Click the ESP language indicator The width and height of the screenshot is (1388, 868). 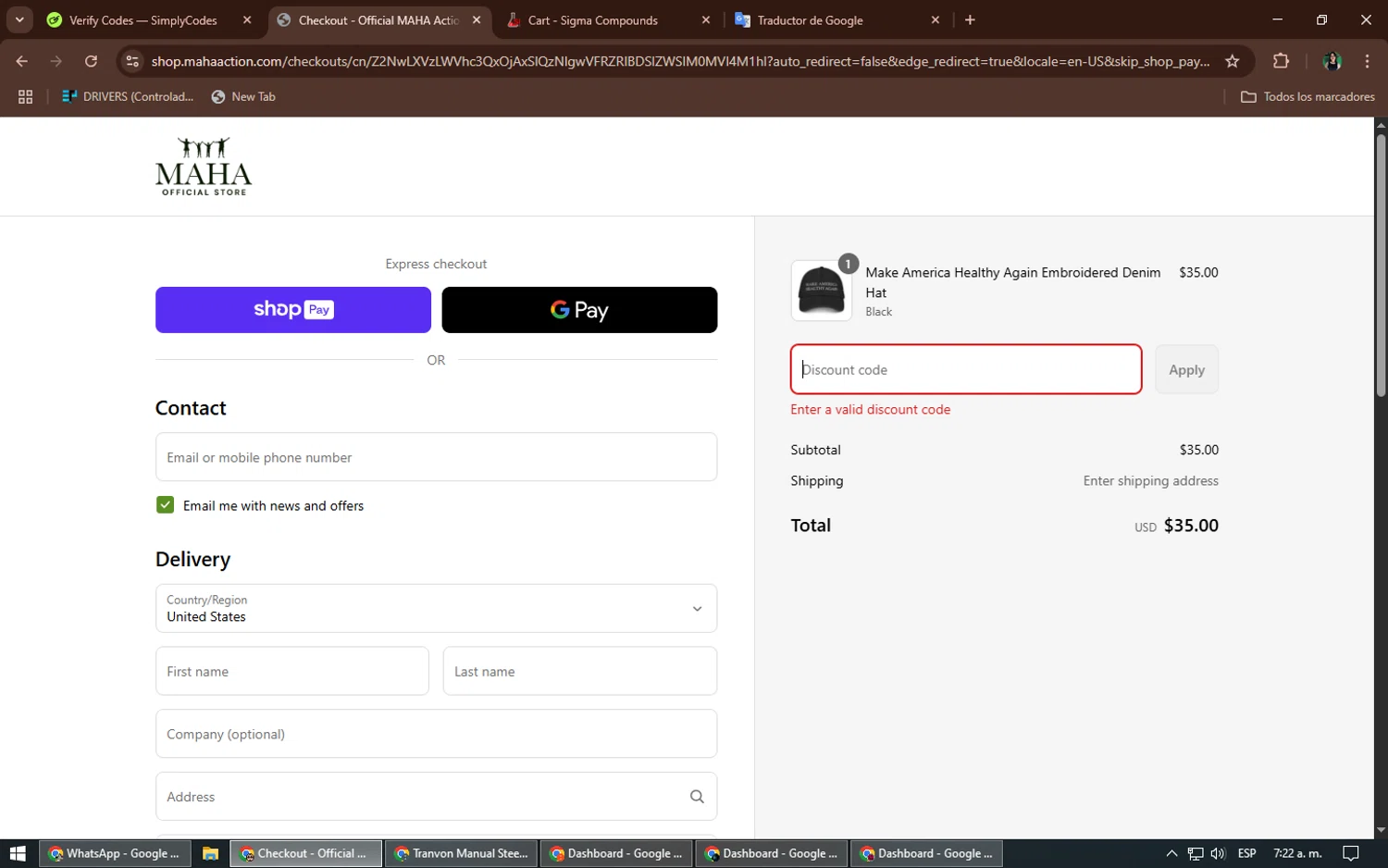click(1246, 853)
